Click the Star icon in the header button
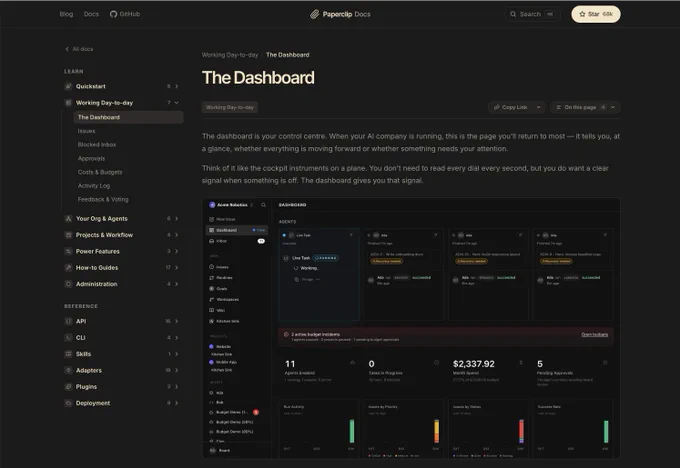 point(582,14)
